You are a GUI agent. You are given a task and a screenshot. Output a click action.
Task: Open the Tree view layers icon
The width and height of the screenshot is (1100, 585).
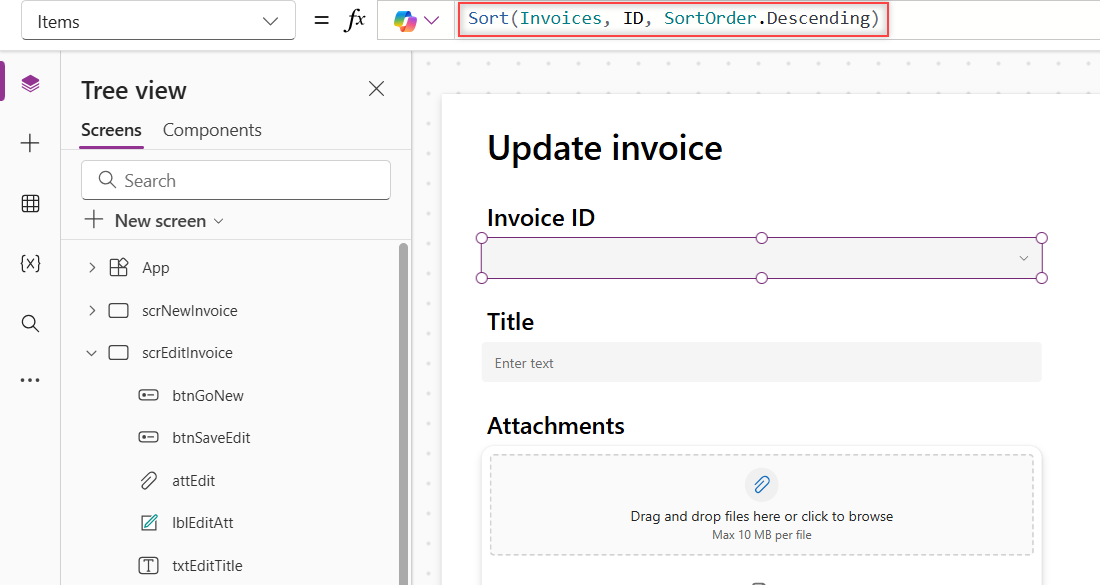point(30,83)
